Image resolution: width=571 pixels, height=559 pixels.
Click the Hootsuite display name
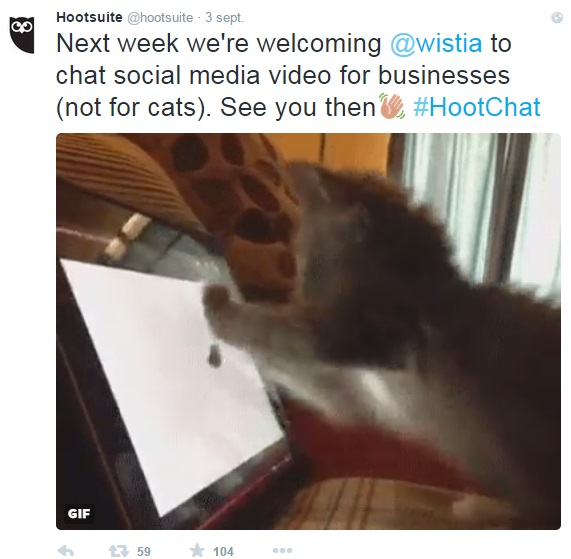coord(89,17)
